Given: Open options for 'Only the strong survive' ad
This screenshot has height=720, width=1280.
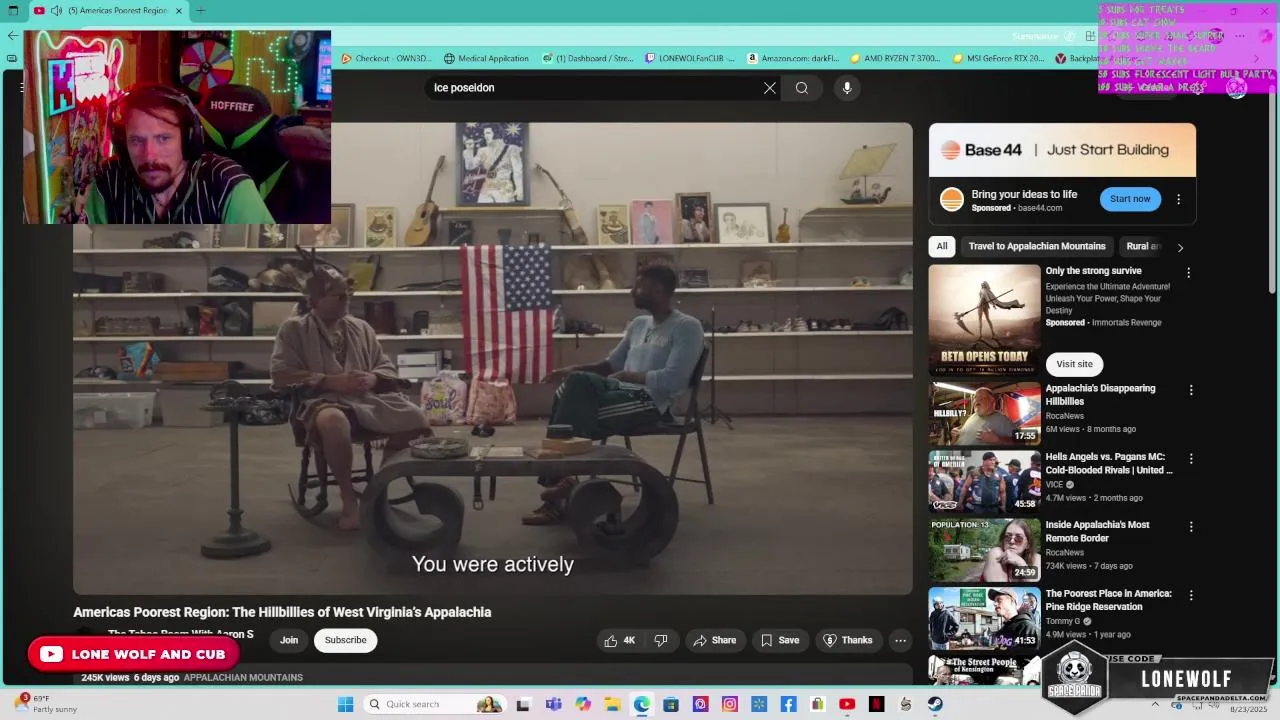Looking at the screenshot, I should [1188, 273].
